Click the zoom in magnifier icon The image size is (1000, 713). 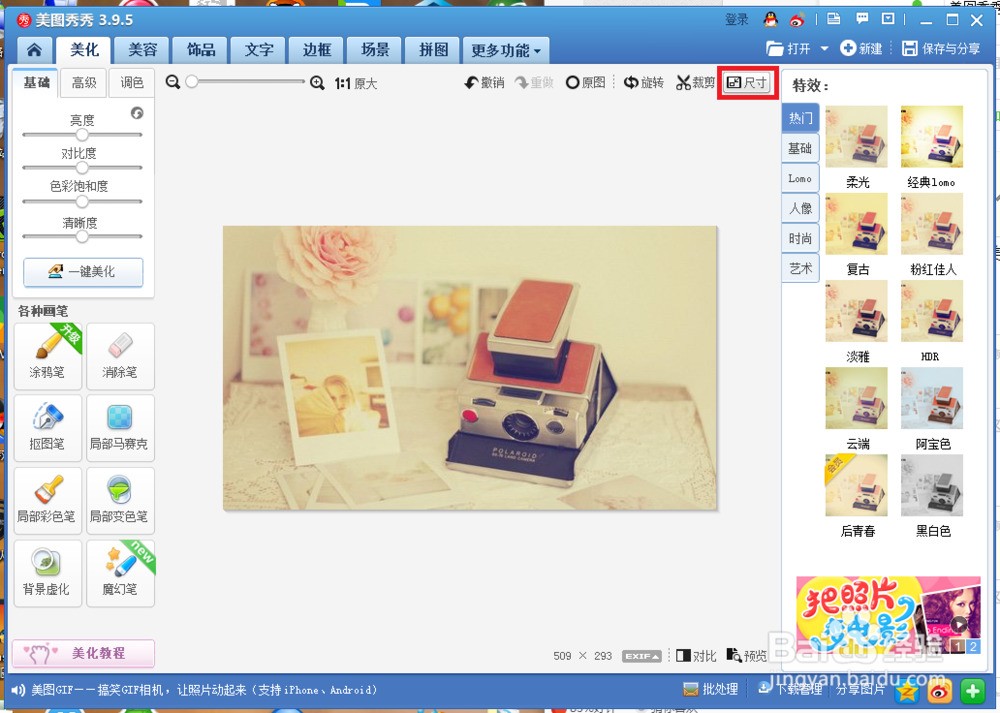coord(317,83)
